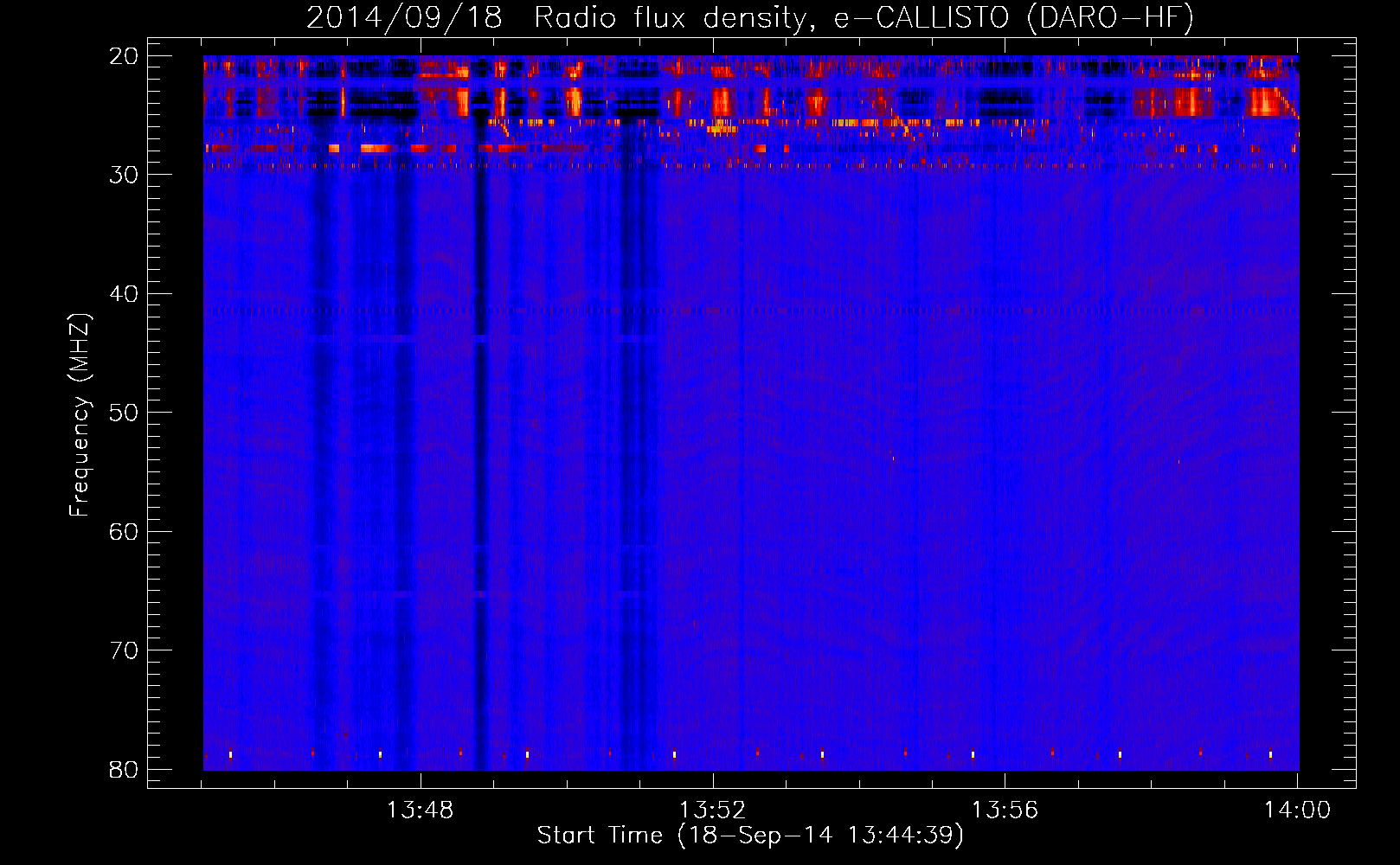Click the plot title with date 2014/09/18
The height and width of the screenshot is (865, 1400).
750,18
